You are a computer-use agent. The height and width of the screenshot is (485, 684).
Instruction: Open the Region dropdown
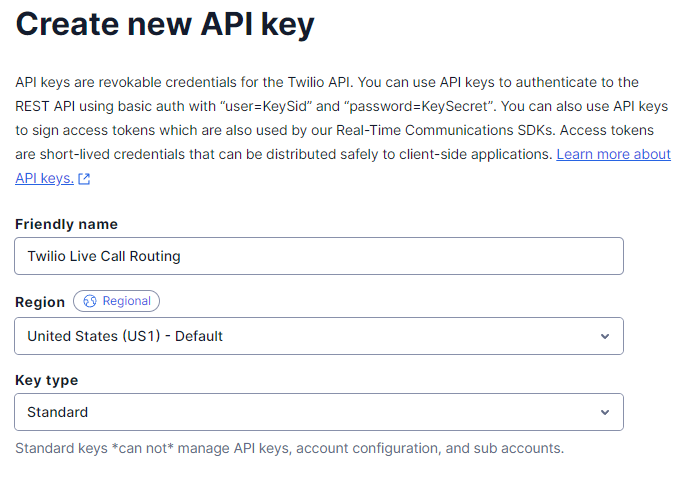click(x=319, y=336)
